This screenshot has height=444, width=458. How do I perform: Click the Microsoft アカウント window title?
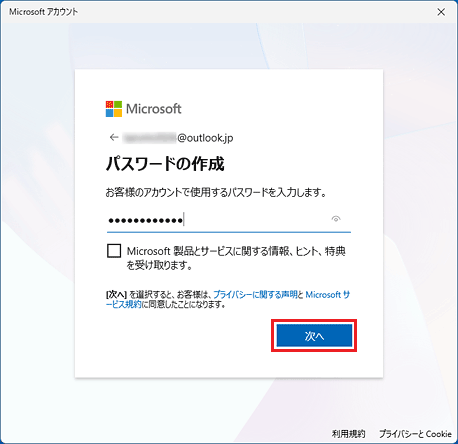pos(43,12)
